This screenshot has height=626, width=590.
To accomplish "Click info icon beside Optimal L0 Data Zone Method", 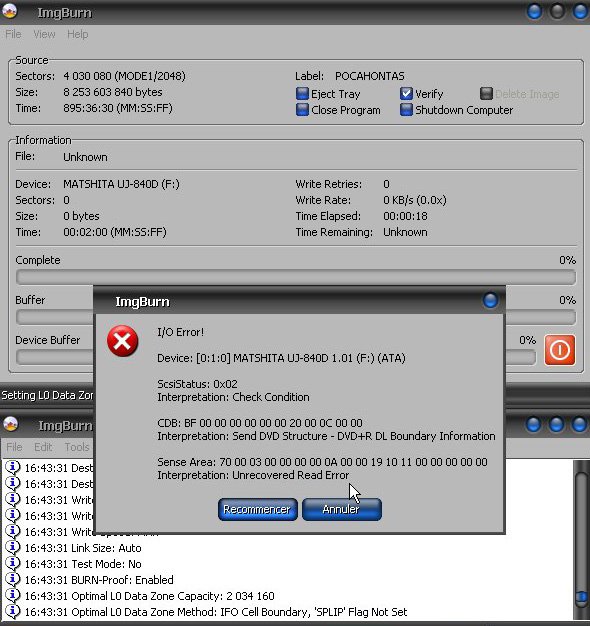I will (x=13, y=611).
